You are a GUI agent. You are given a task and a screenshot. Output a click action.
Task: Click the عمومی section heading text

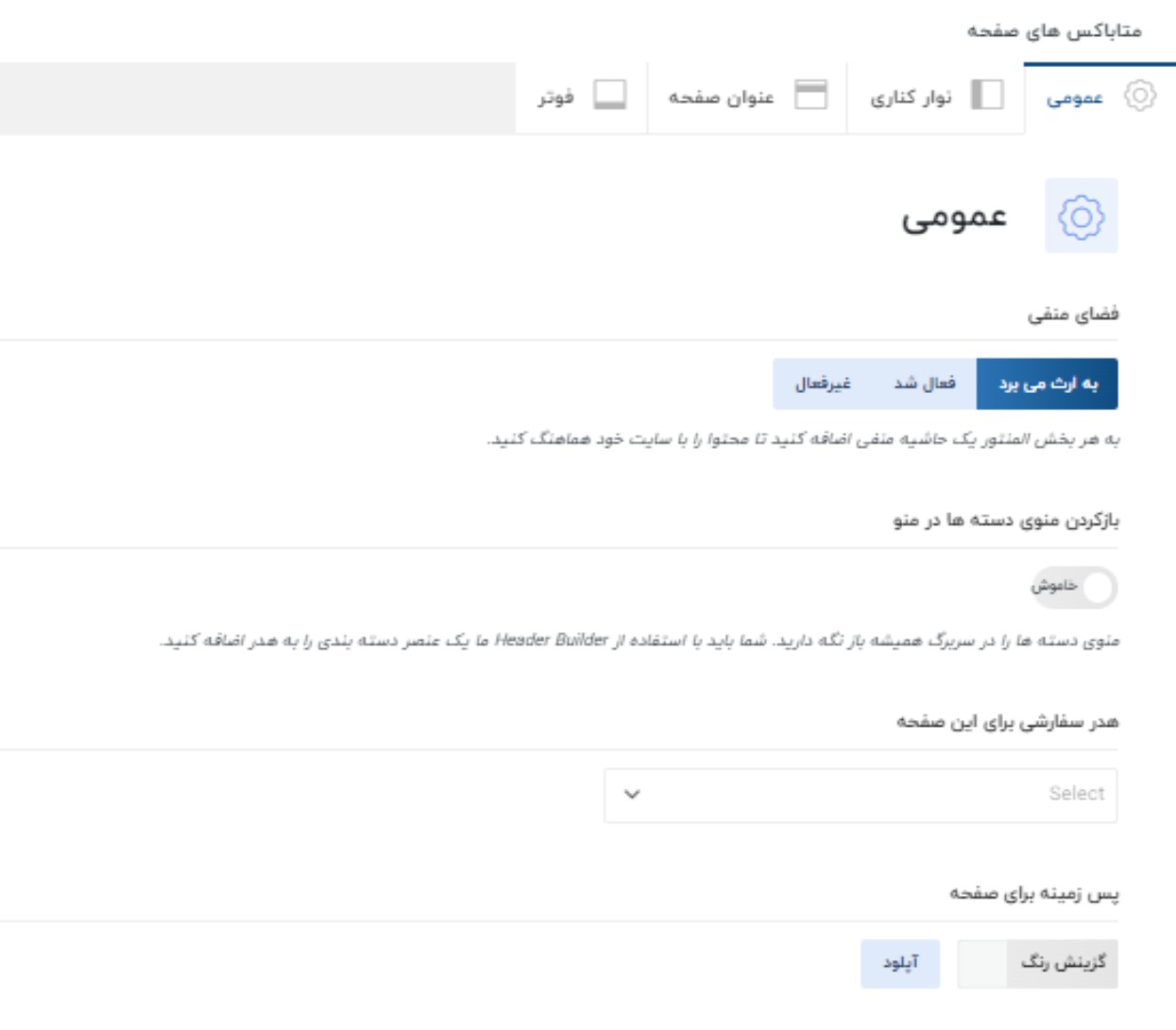tap(954, 217)
